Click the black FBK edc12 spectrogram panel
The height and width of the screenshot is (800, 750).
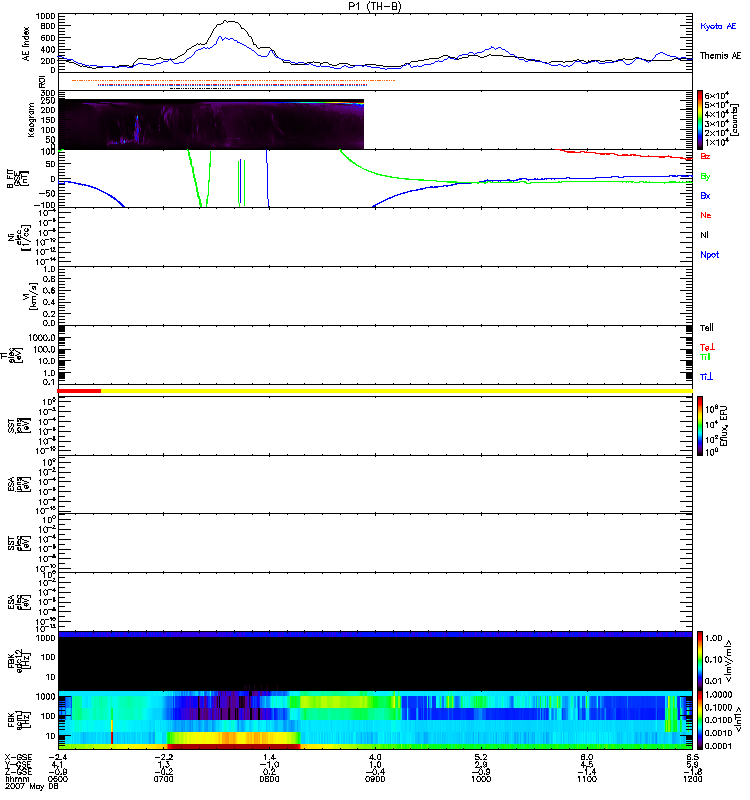click(x=376, y=663)
